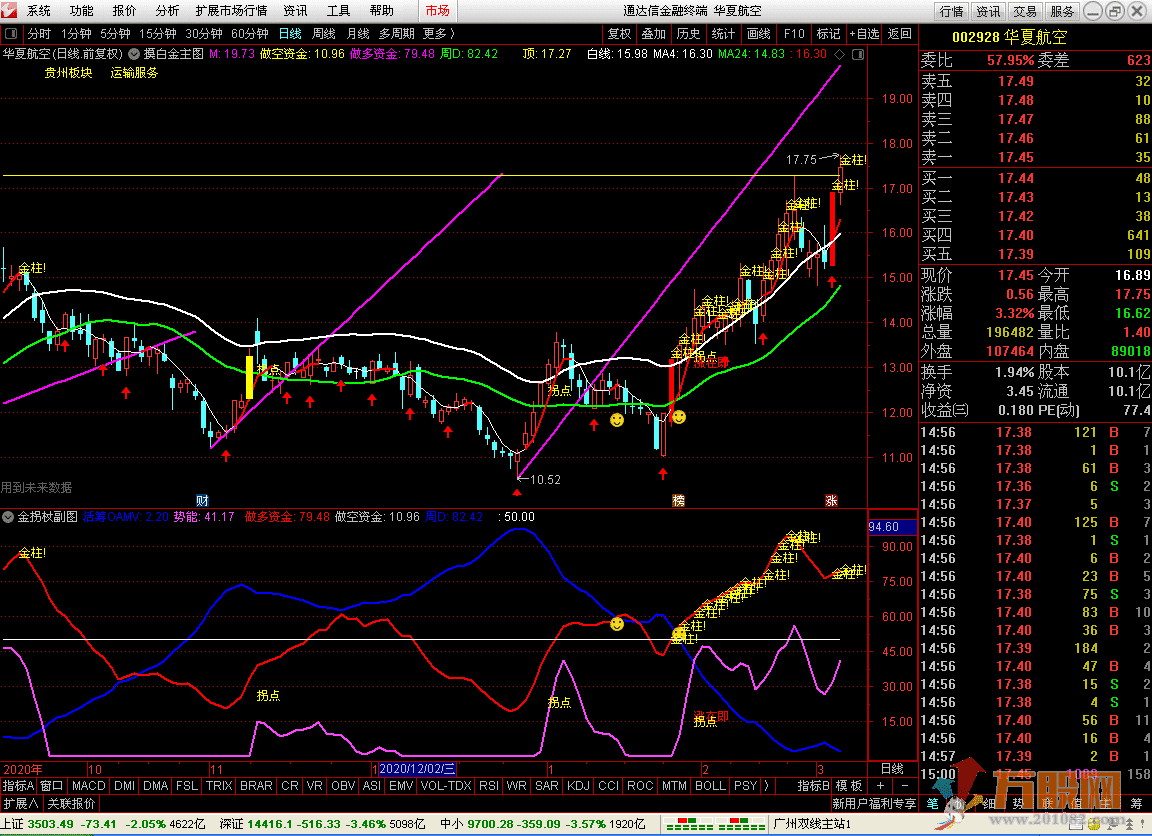Open the 功能 menu
This screenshot has width=1152, height=836.
82,11
